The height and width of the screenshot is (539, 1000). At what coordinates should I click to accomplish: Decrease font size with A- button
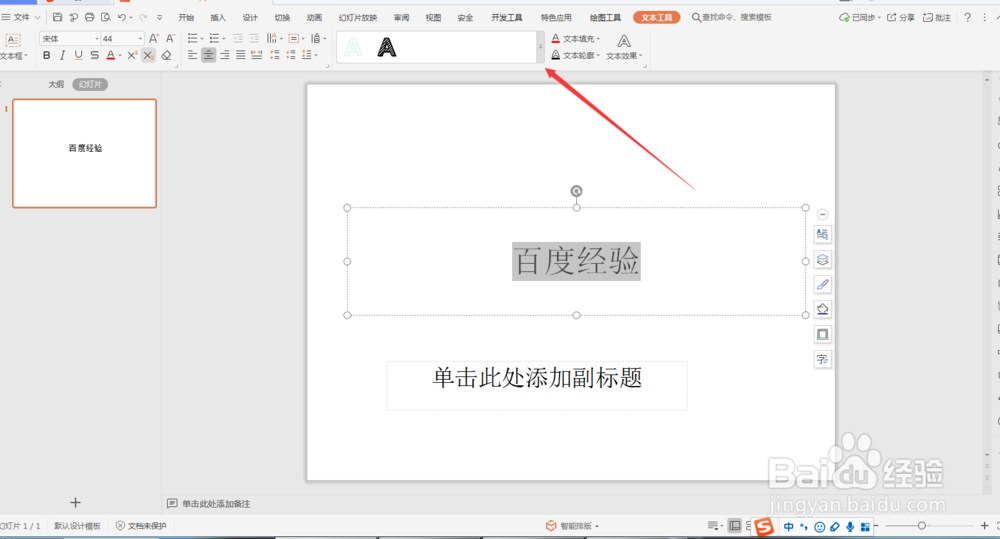(170, 39)
